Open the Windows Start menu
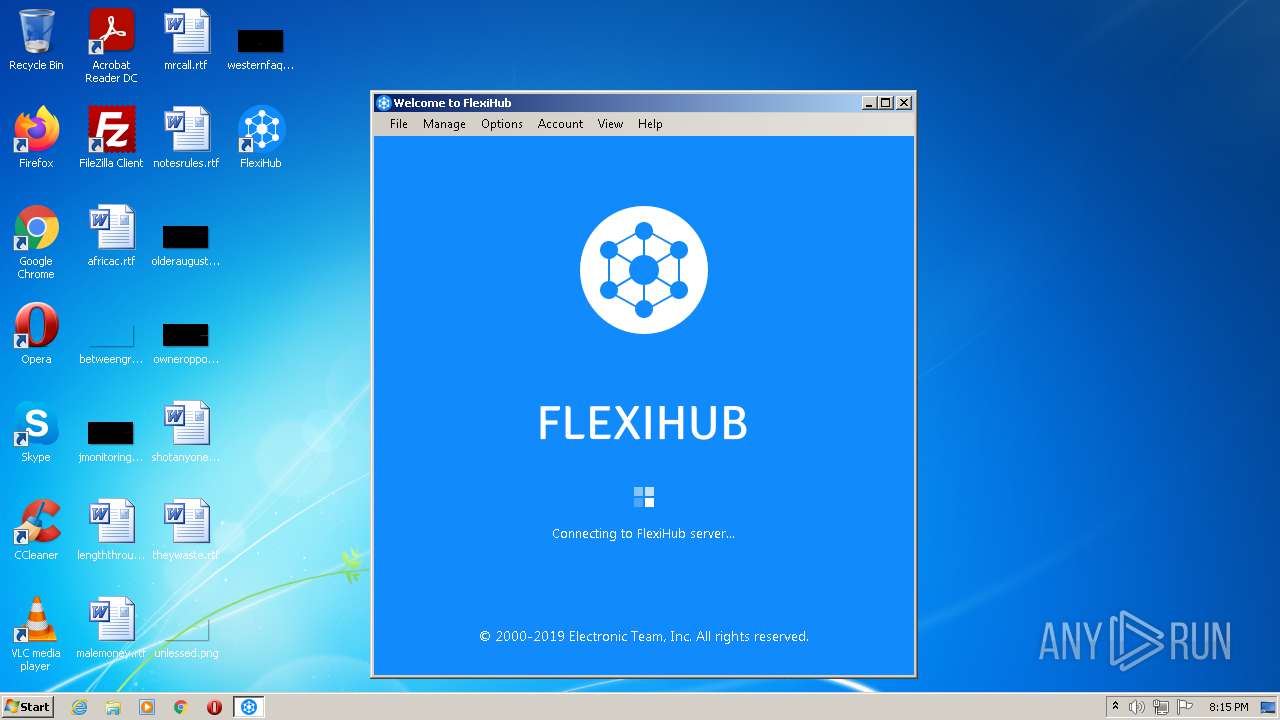 [x=27, y=707]
